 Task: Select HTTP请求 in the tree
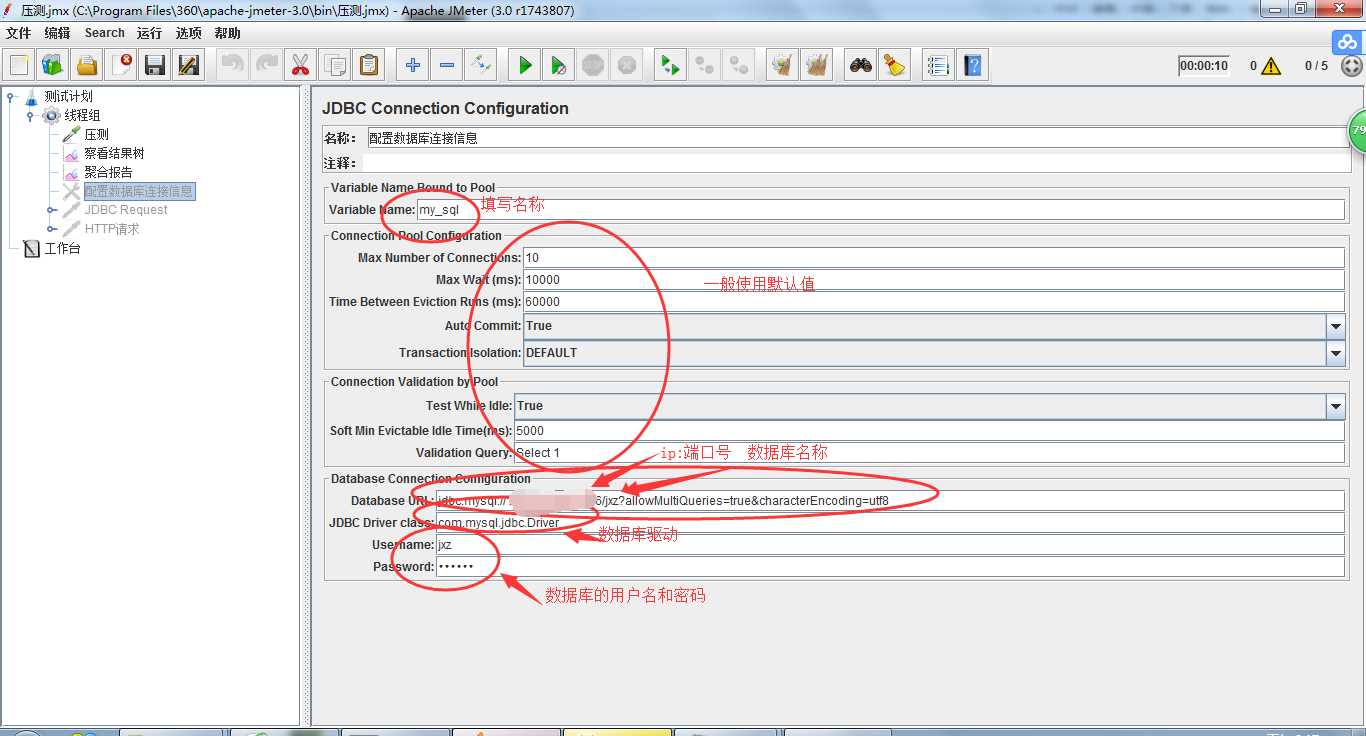pos(112,229)
